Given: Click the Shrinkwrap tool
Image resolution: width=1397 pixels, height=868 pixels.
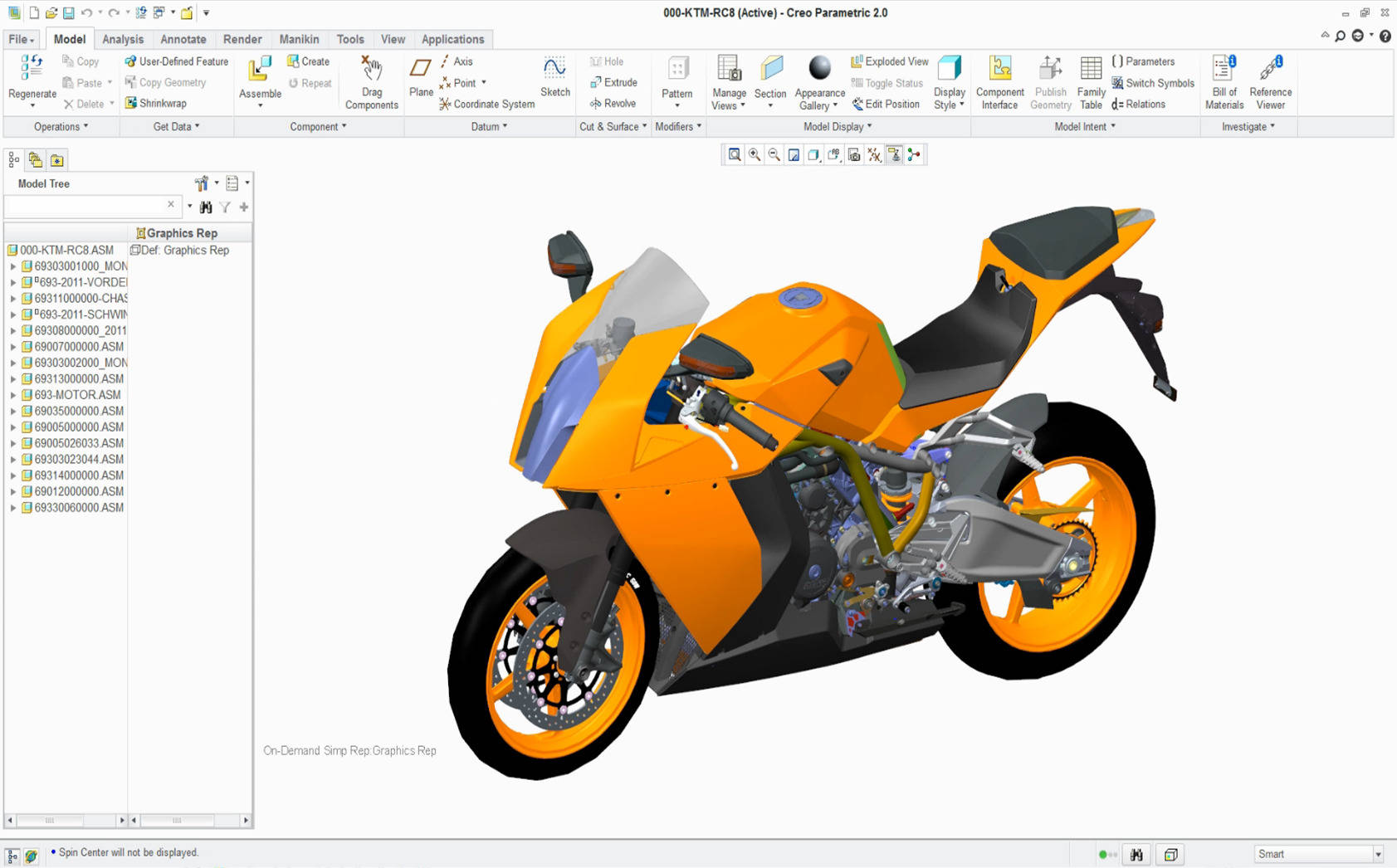Looking at the screenshot, I should [156, 104].
